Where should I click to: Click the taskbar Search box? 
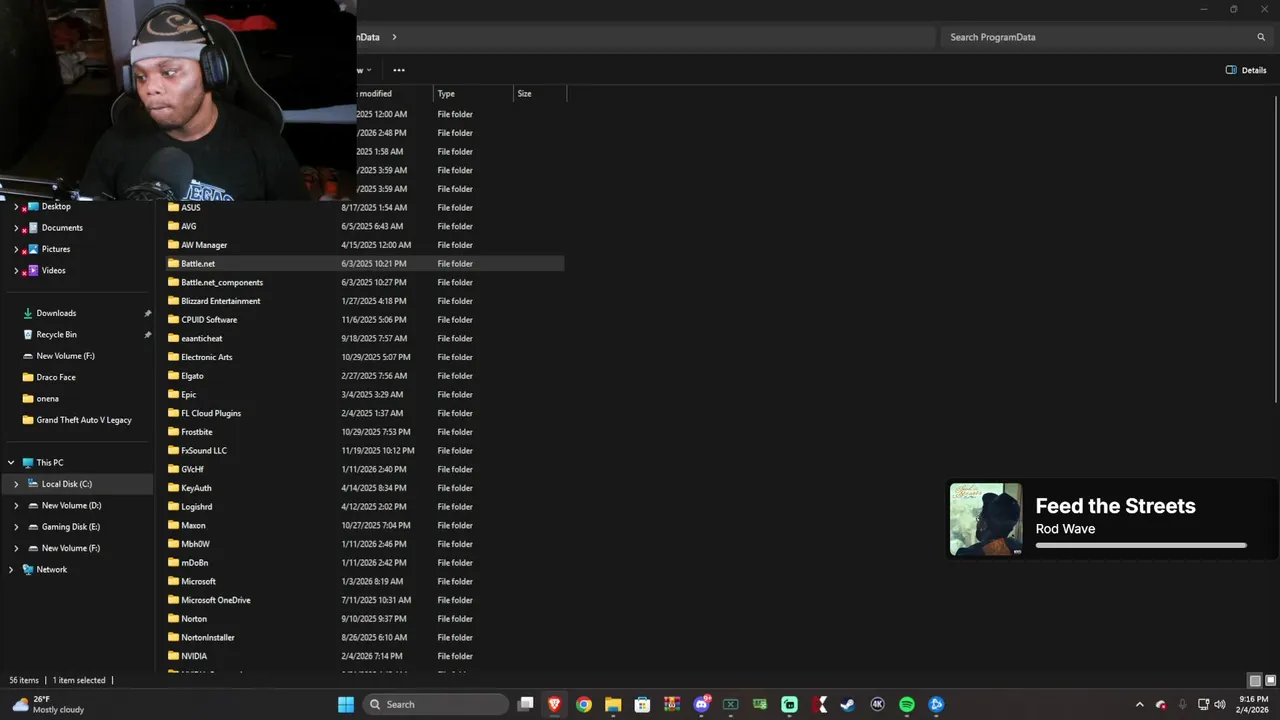point(435,704)
